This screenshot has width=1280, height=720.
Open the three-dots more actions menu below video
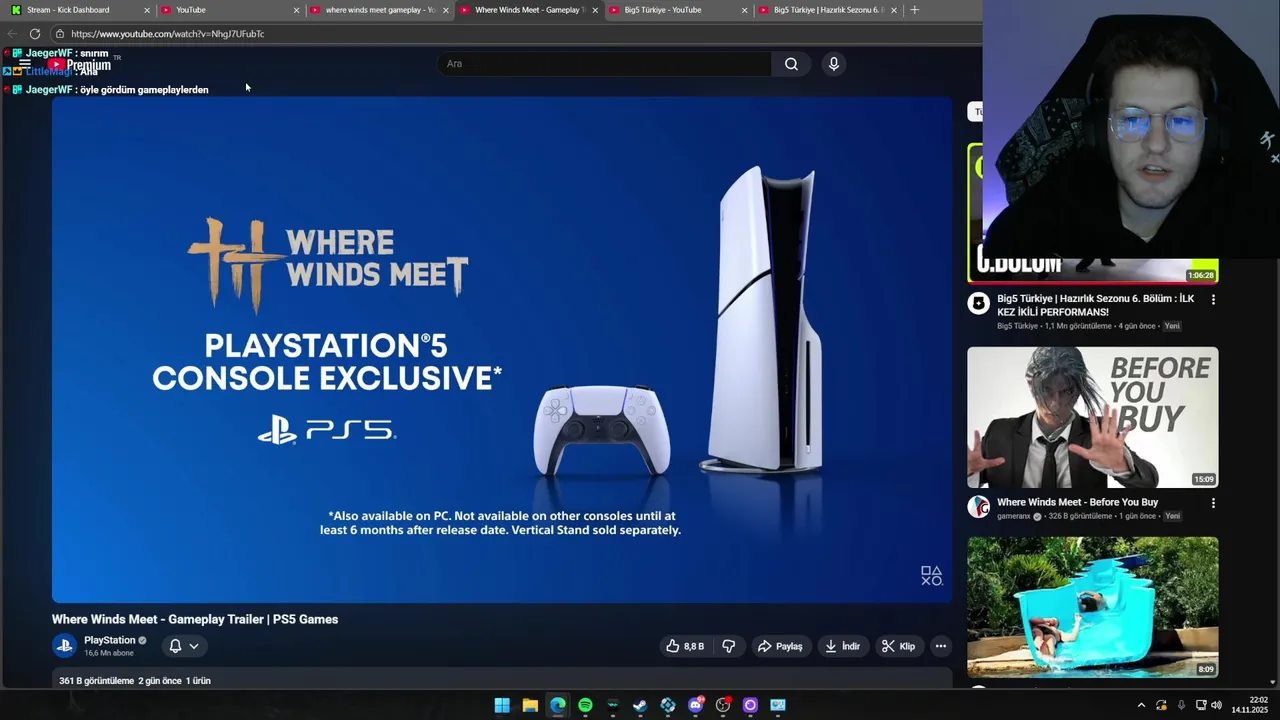point(941,646)
